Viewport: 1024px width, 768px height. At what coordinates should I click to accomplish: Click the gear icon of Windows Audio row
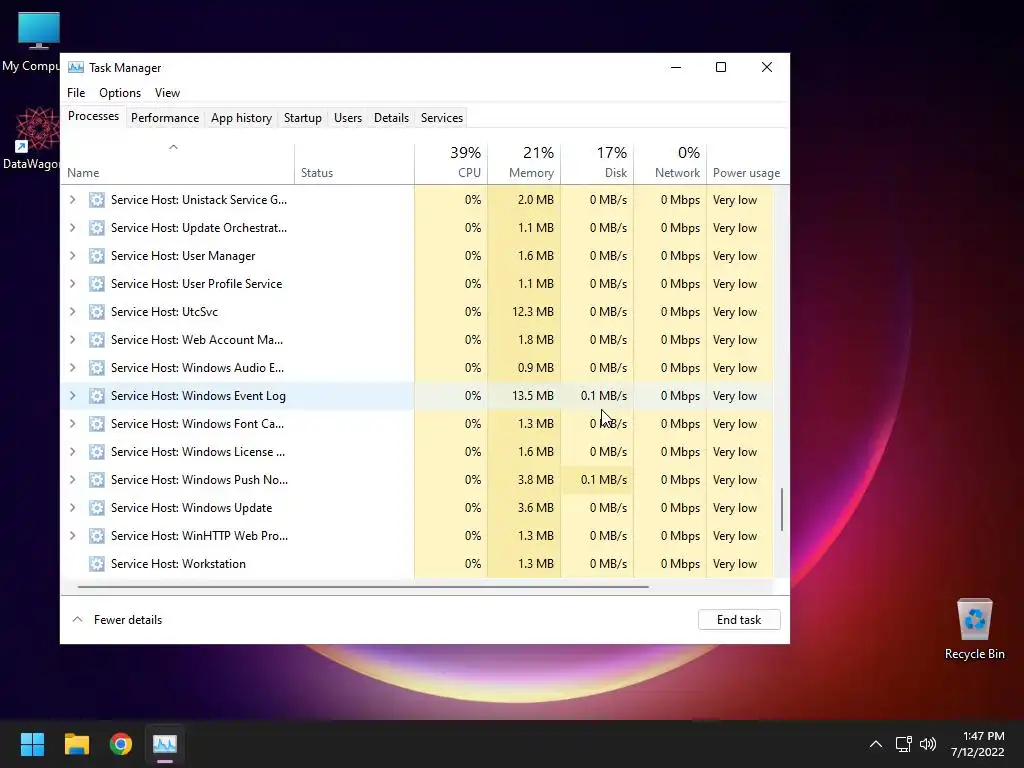97,368
